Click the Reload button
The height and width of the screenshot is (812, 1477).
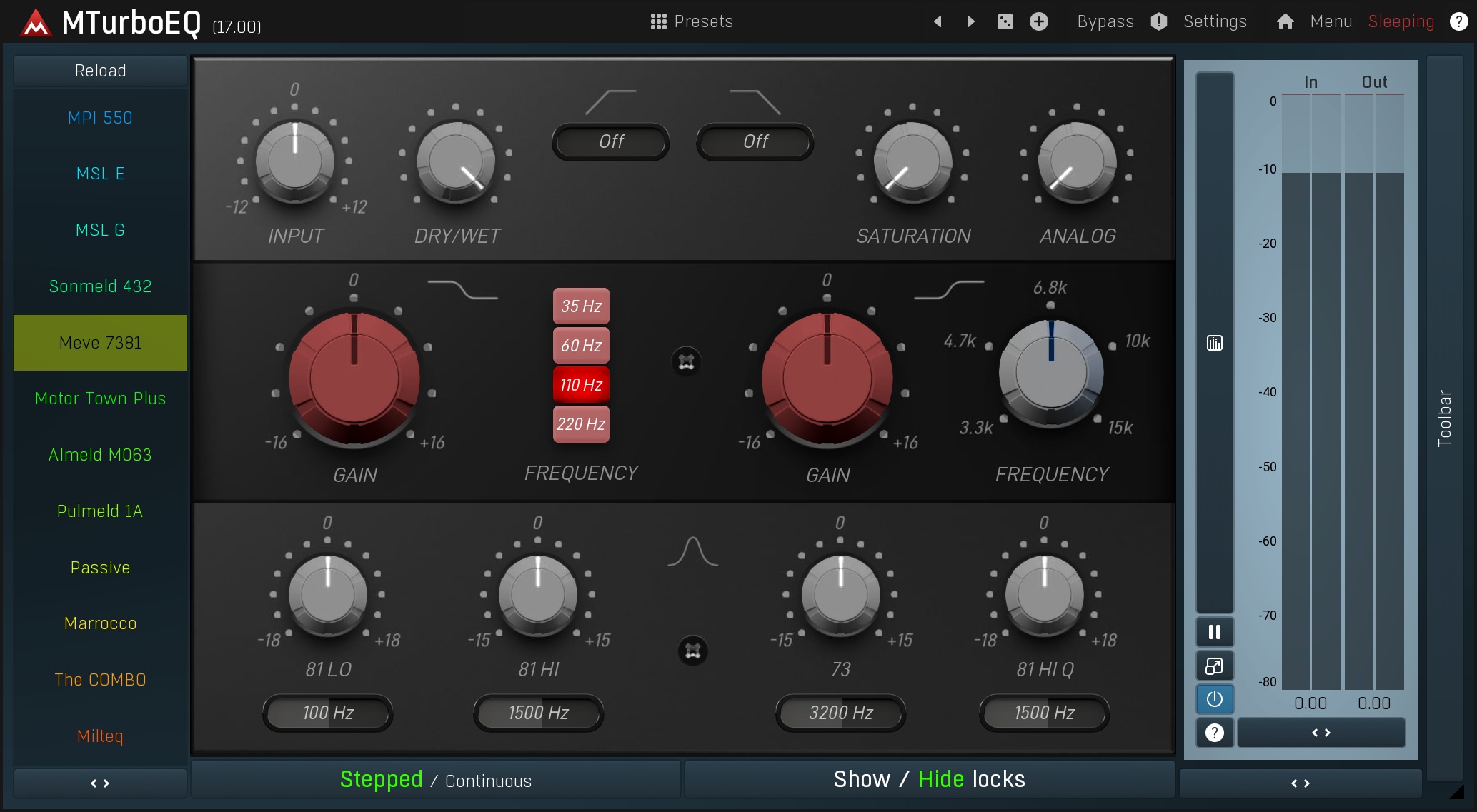click(x=100, y=71)
